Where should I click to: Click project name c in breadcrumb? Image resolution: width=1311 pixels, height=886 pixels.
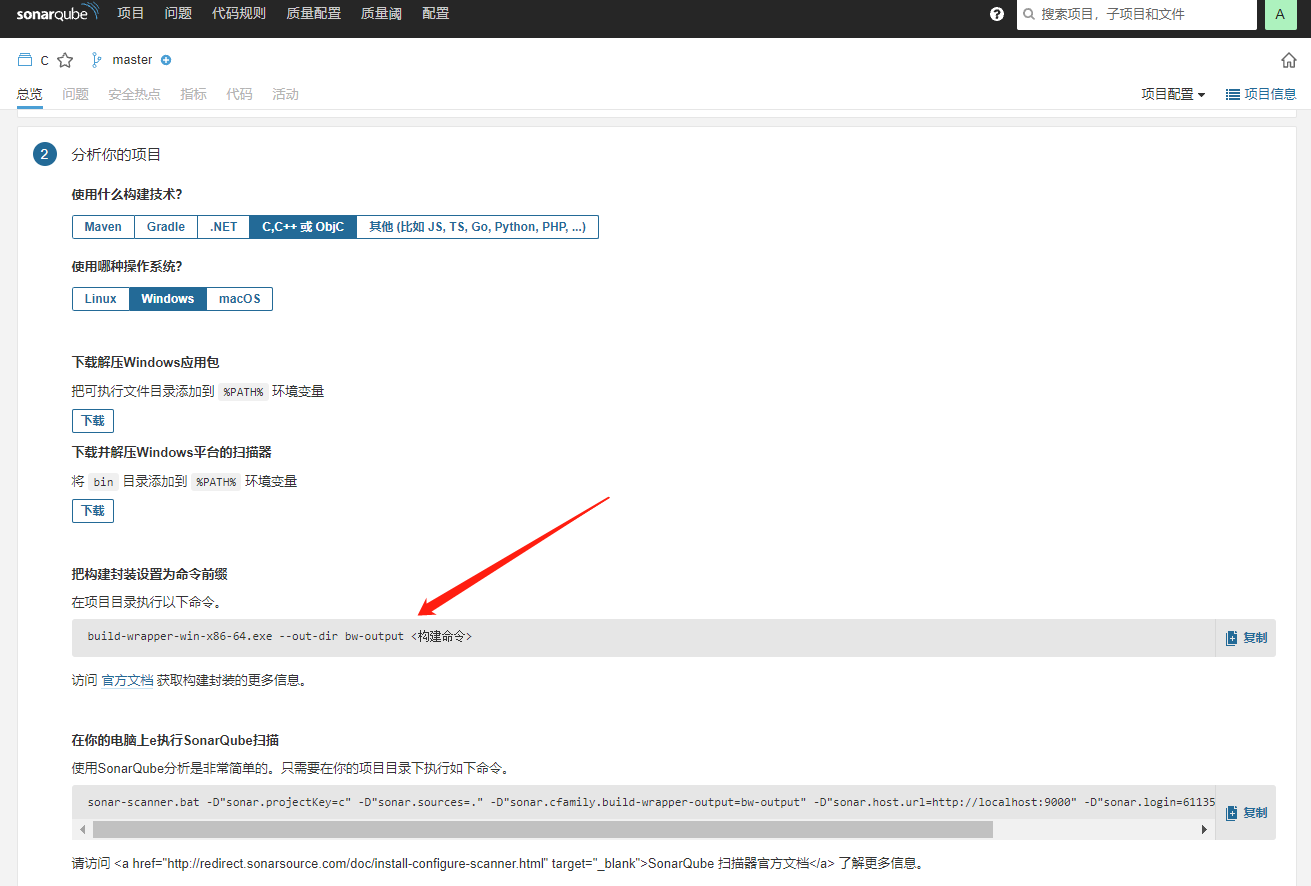(x=45, y=61)
